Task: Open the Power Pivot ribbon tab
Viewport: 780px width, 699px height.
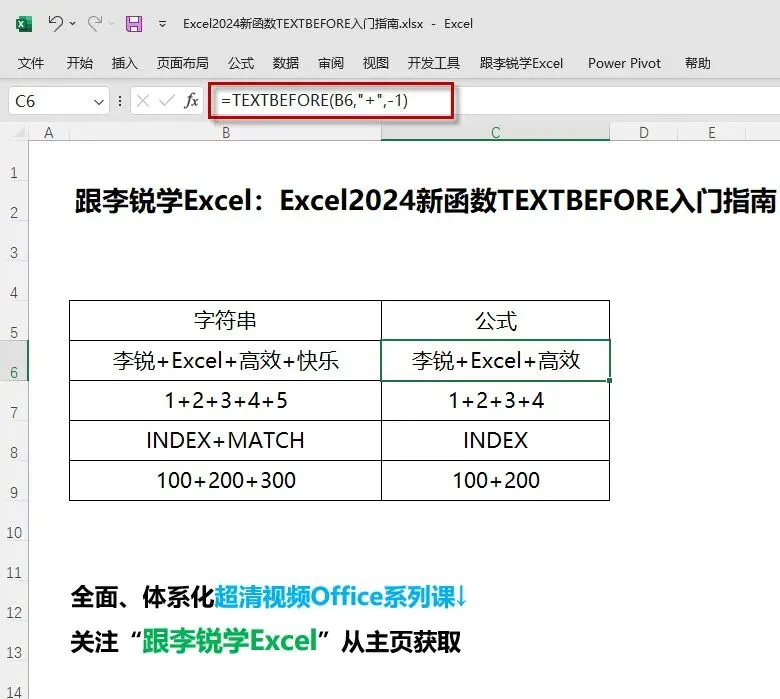Action: pos(624,63)
